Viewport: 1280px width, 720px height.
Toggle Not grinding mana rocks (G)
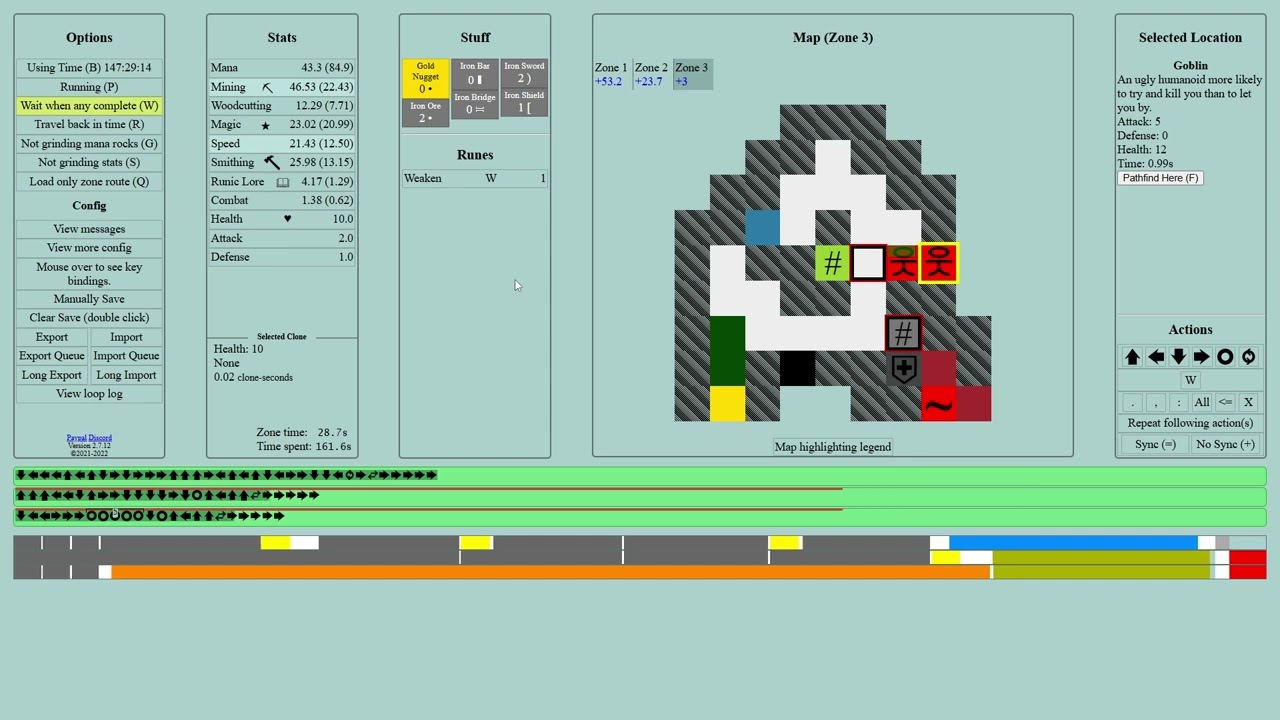pyautogui.click(x=89, y=143)
